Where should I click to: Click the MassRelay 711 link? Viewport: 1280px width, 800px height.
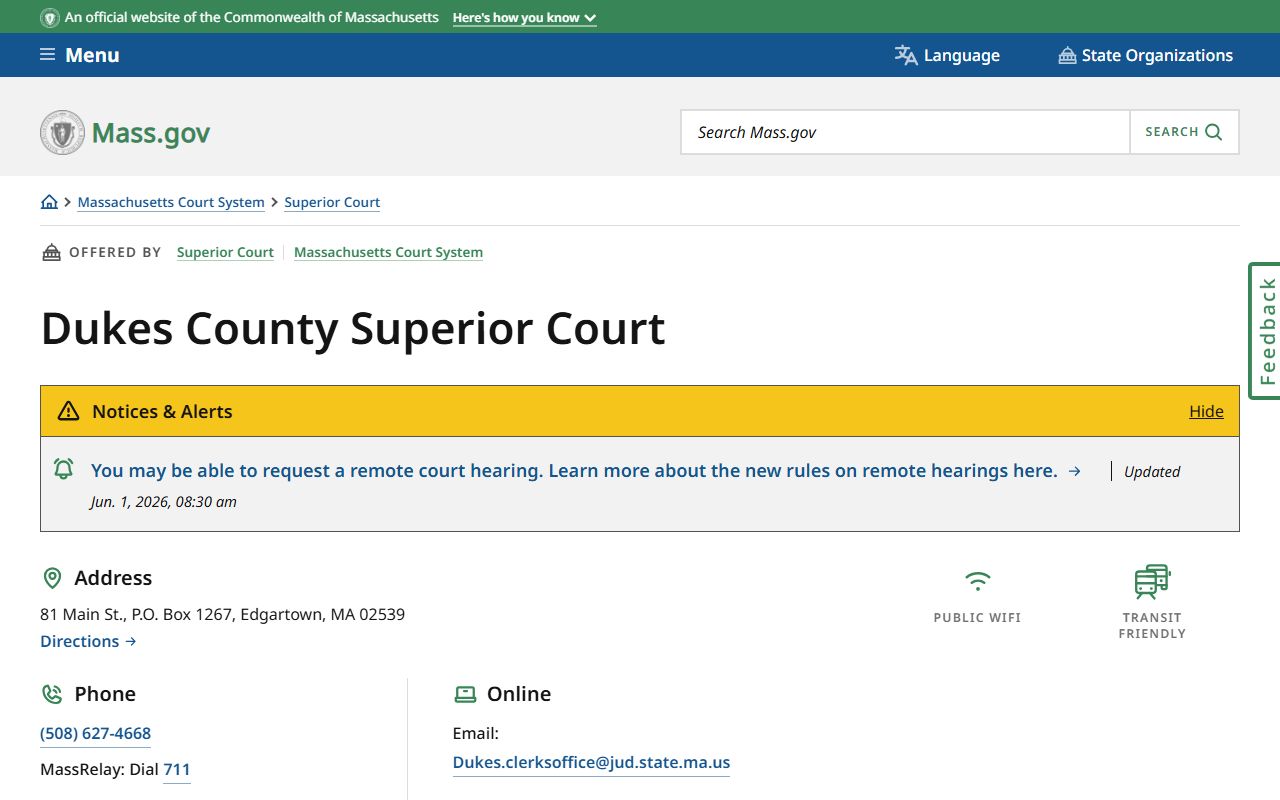(x=176, y=769)
